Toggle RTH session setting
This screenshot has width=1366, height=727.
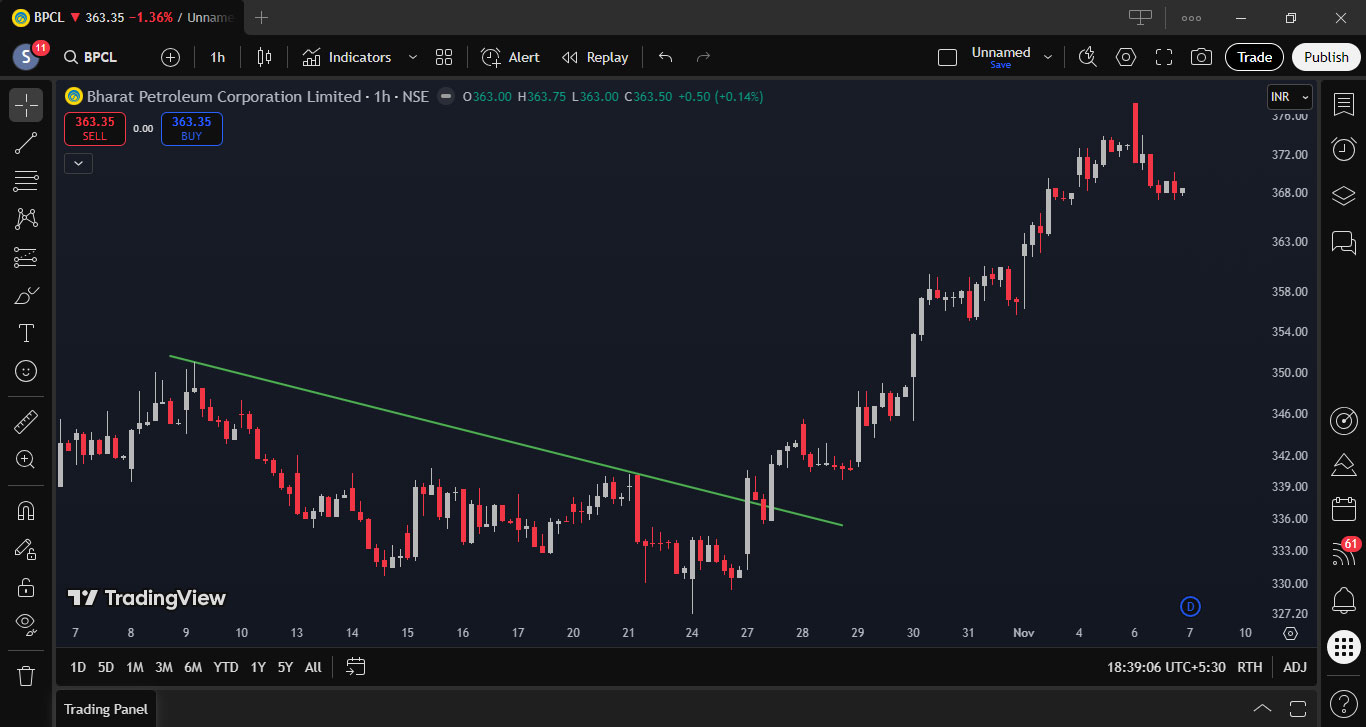tap(1249, 667)
